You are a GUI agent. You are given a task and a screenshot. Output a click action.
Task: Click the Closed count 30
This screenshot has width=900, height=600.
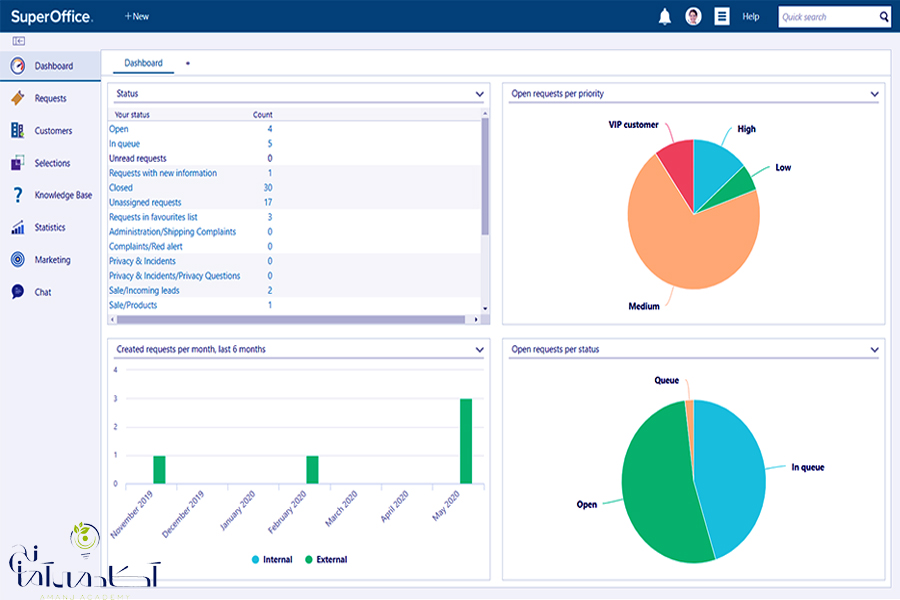(268, 188)
